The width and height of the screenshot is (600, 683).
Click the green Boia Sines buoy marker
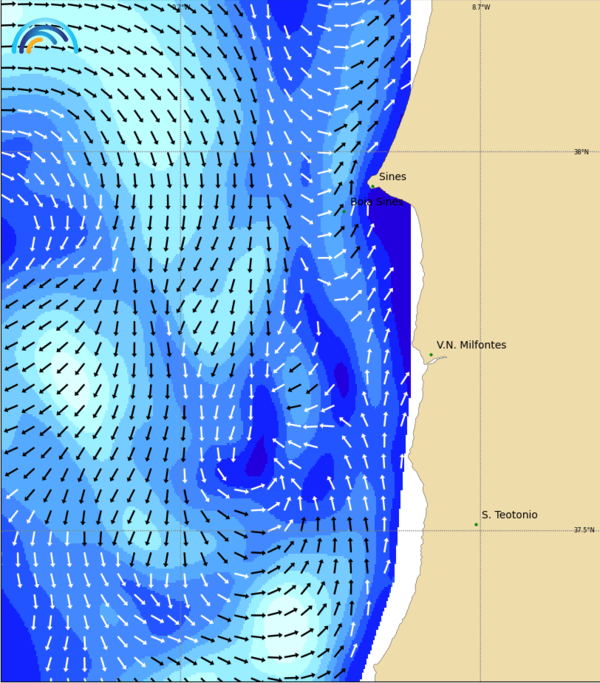point(343,210)
